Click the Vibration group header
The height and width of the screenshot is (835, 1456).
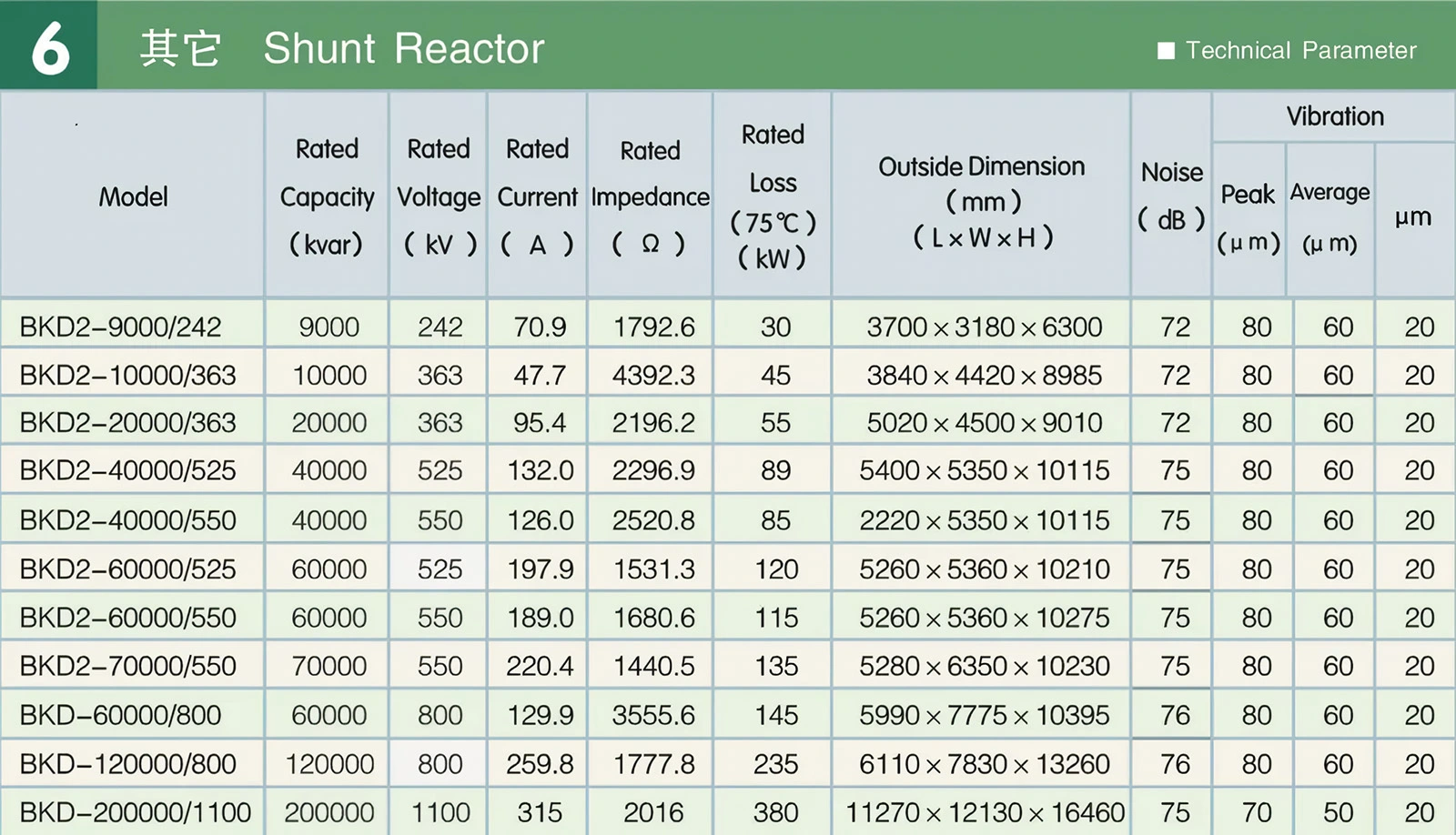click(x=1334, y=116)
